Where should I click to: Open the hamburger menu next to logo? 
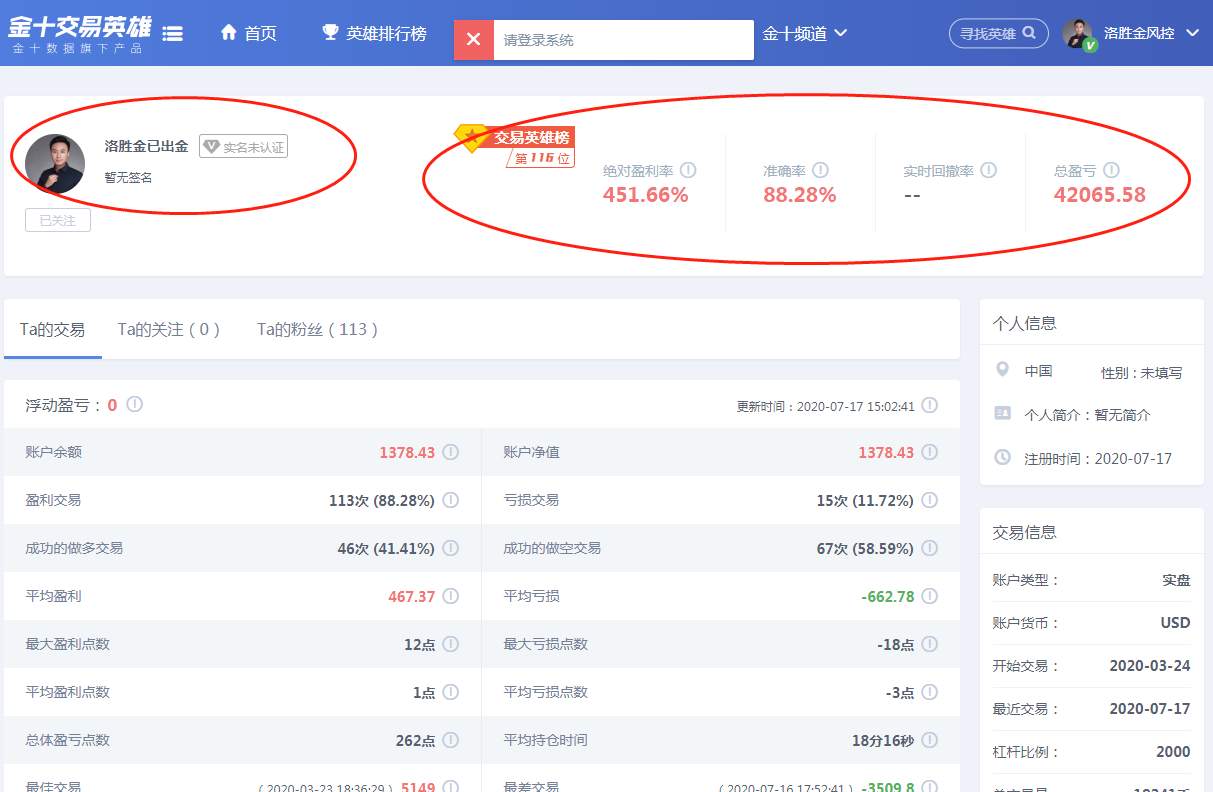[x=172, y=33]
